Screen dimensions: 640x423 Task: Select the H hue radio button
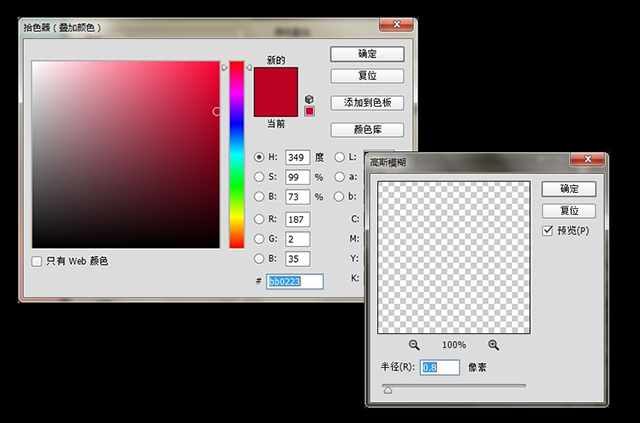[260, 157]
